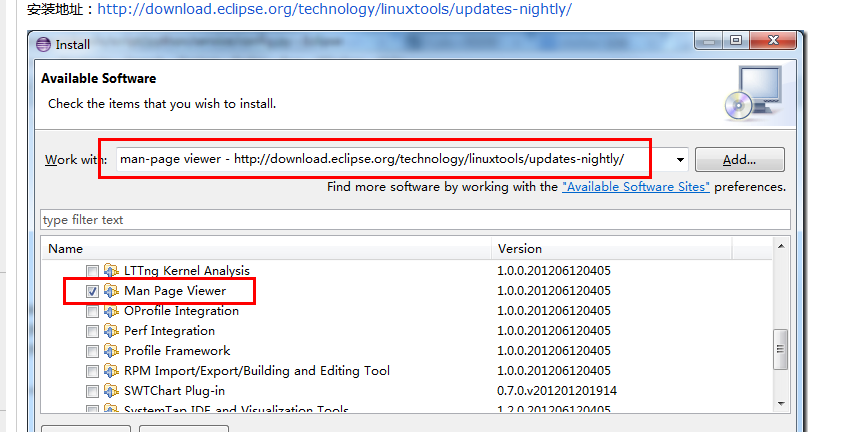Image resolution: width=859 pixels, height=432 pixels.
Task: Click the SWTChart Plug-in feature icon
Action: [111, 391]
